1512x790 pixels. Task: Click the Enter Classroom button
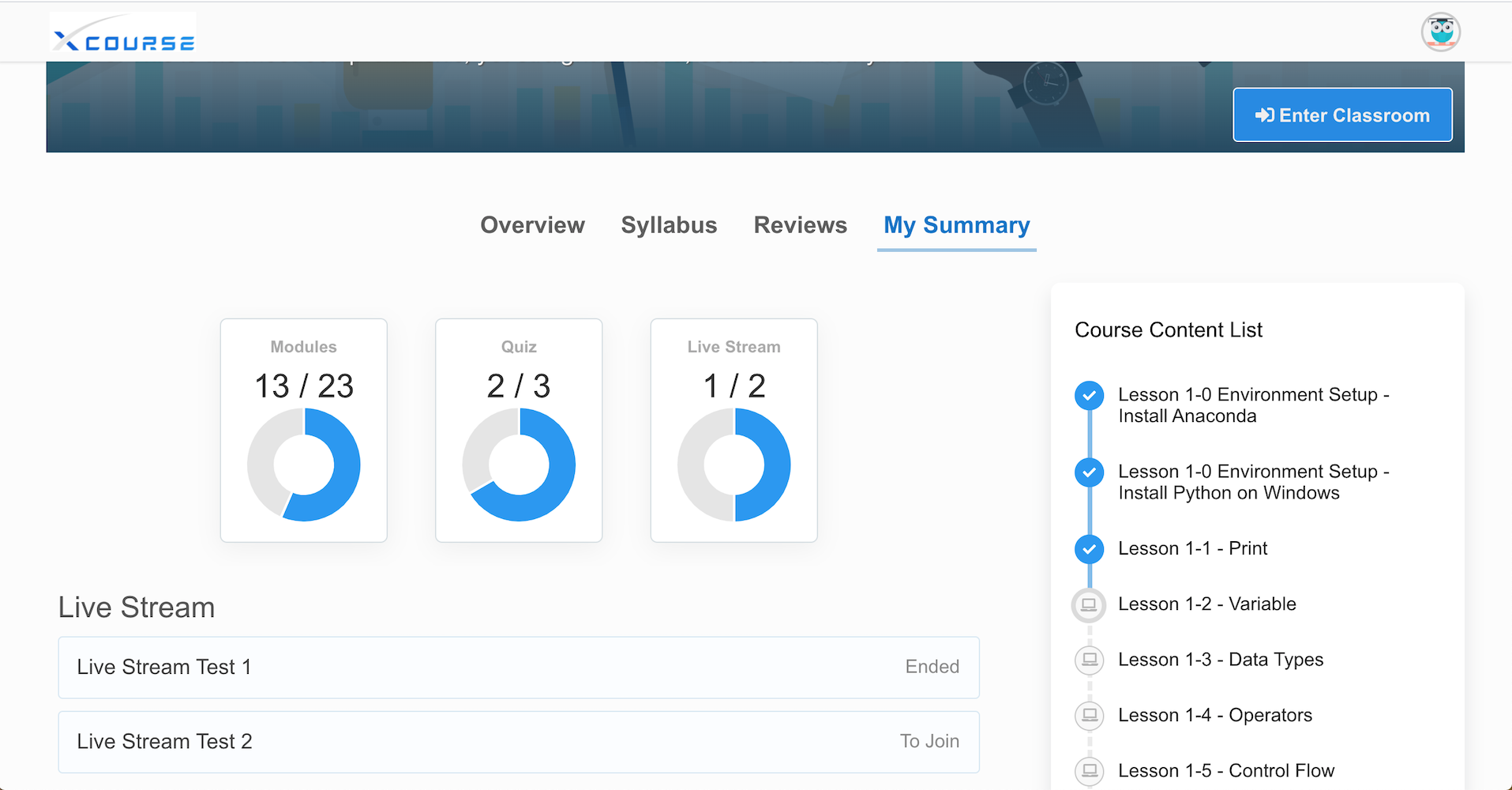(x=1342, y=115)
